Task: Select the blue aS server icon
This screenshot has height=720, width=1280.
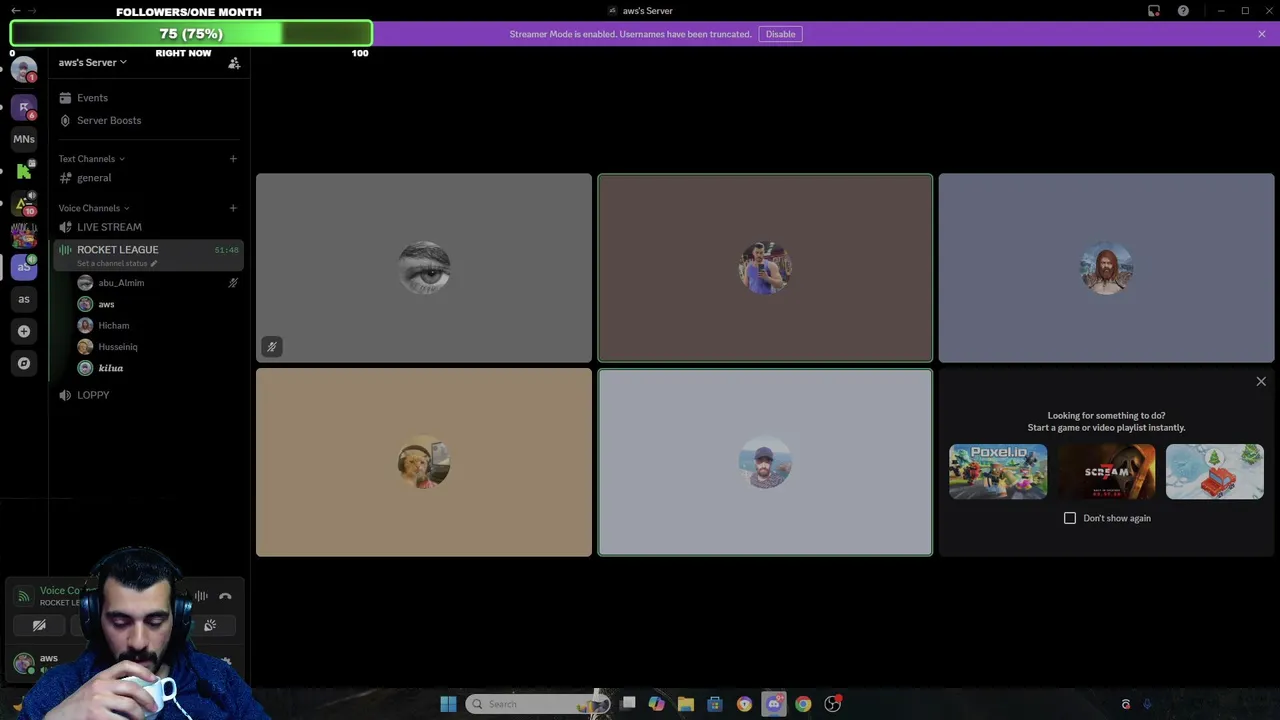Action: [x=24, y=267]
